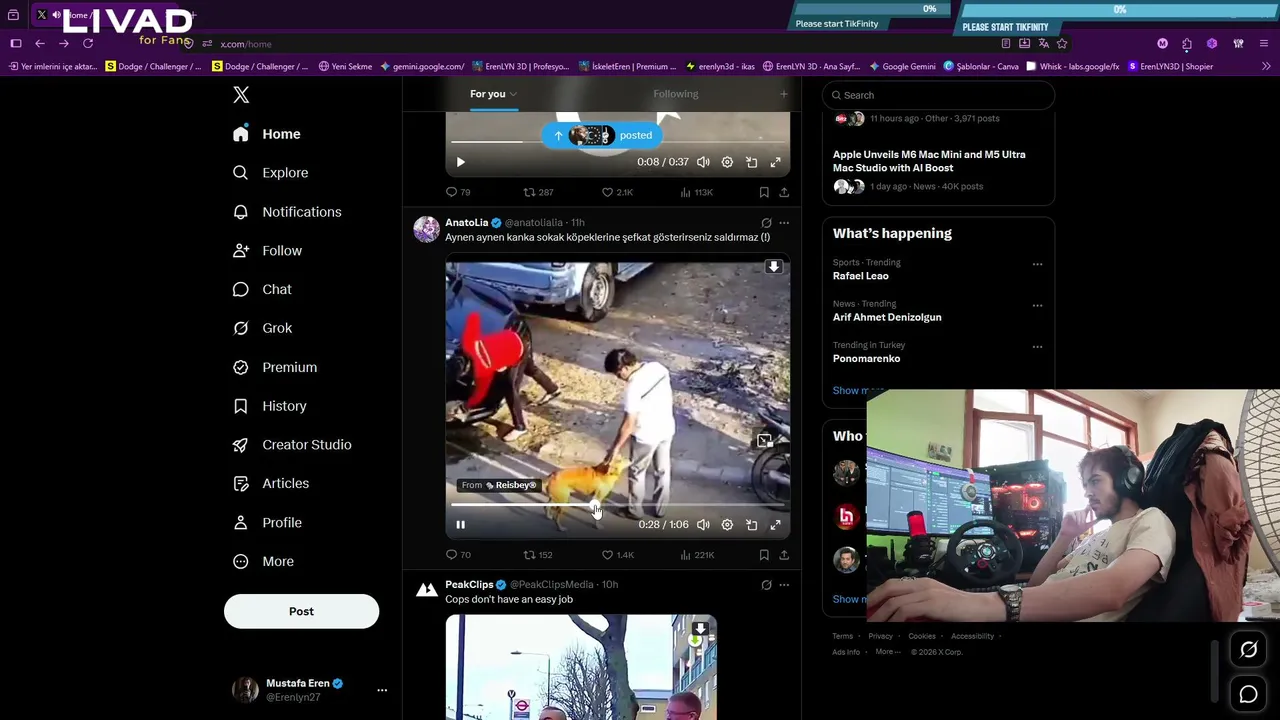Open settings gear on the top video
Viewport: 1280px width, 720px height.
point(727,162)
